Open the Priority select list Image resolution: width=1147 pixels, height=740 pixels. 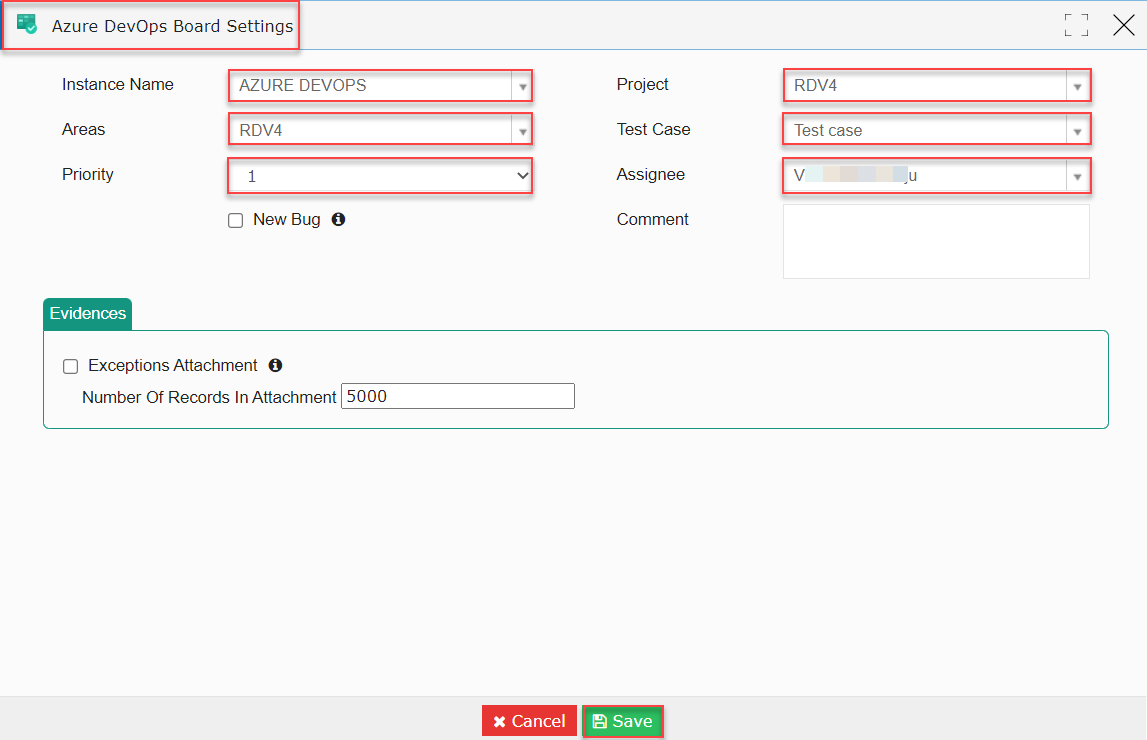[380, 176]
